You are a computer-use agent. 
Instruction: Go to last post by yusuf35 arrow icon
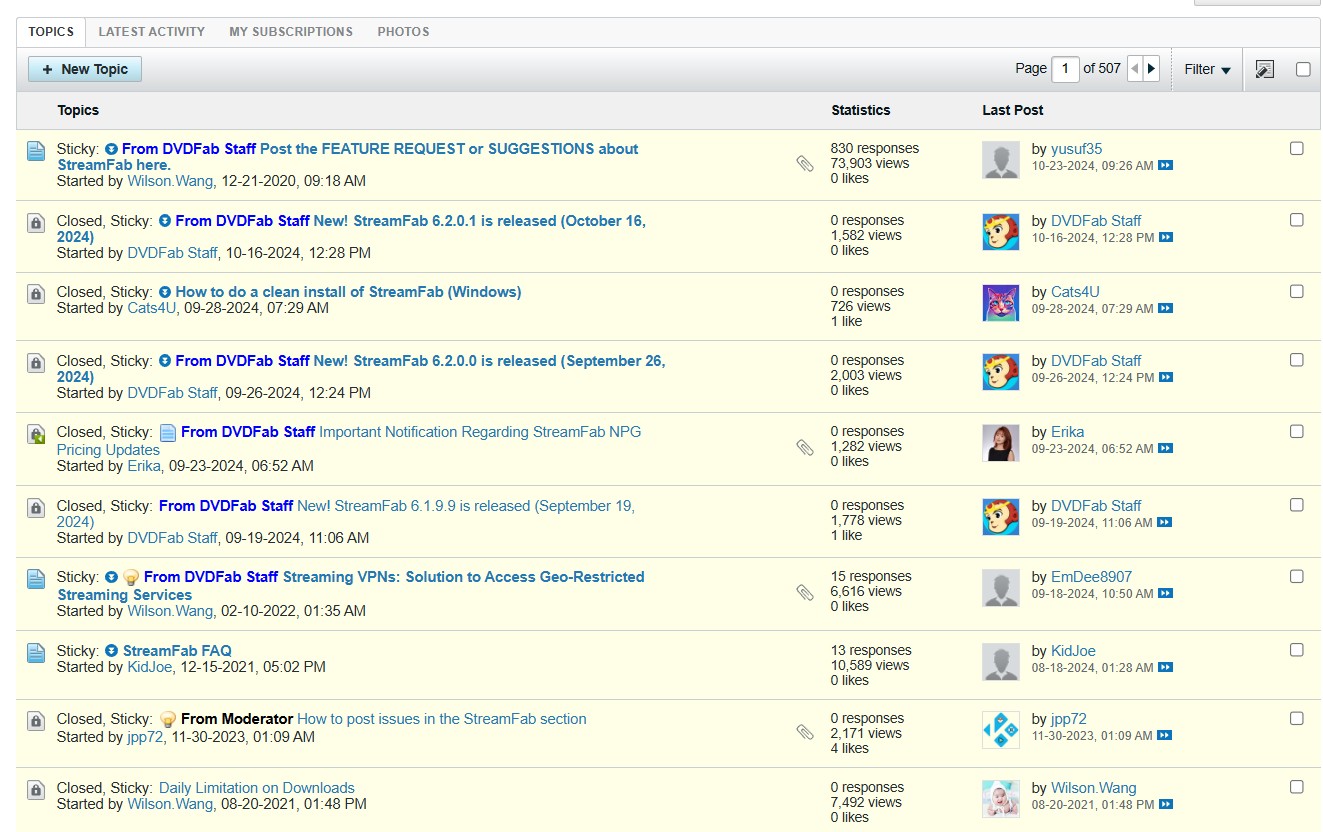(1165, 165)
